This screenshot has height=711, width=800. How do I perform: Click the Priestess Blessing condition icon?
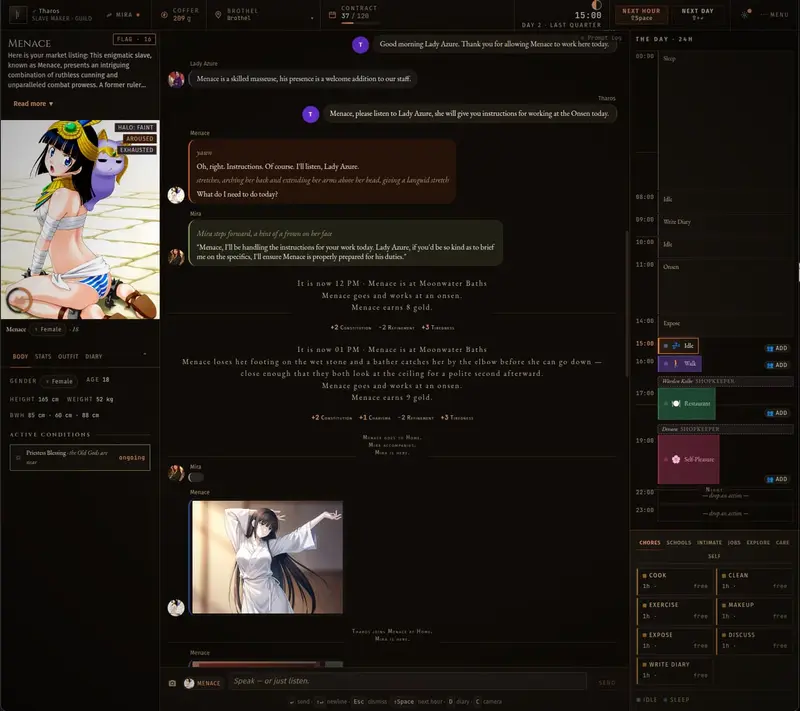pyautogui.click(x=19, y=457)
